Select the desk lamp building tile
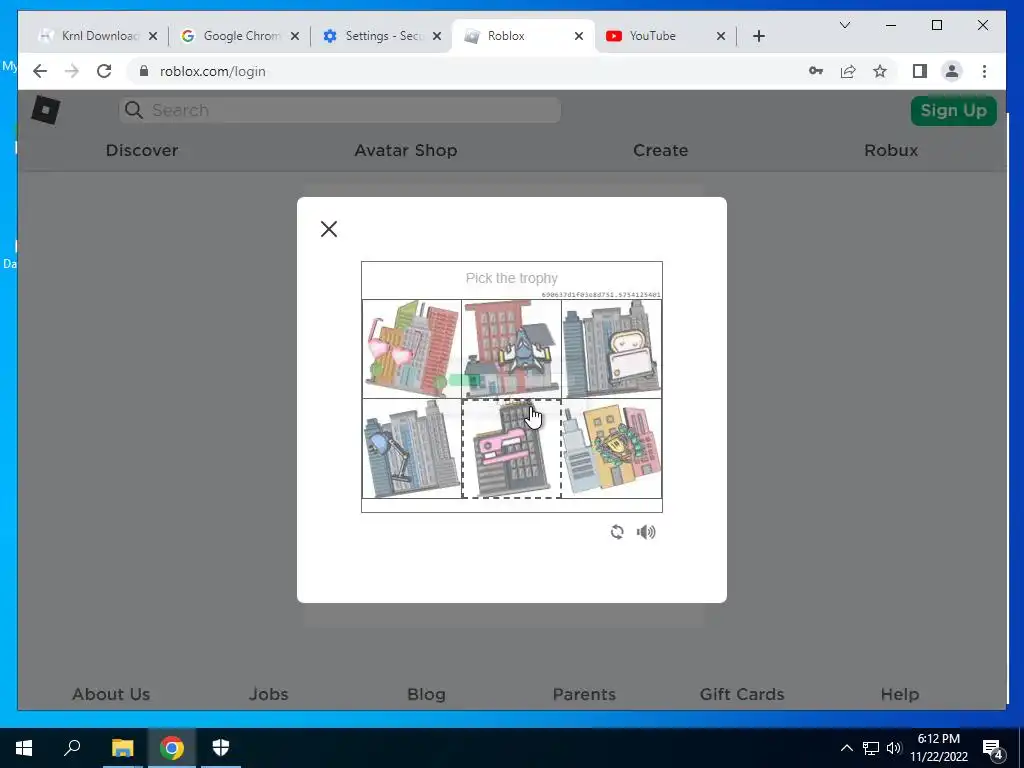 (412, 449)
